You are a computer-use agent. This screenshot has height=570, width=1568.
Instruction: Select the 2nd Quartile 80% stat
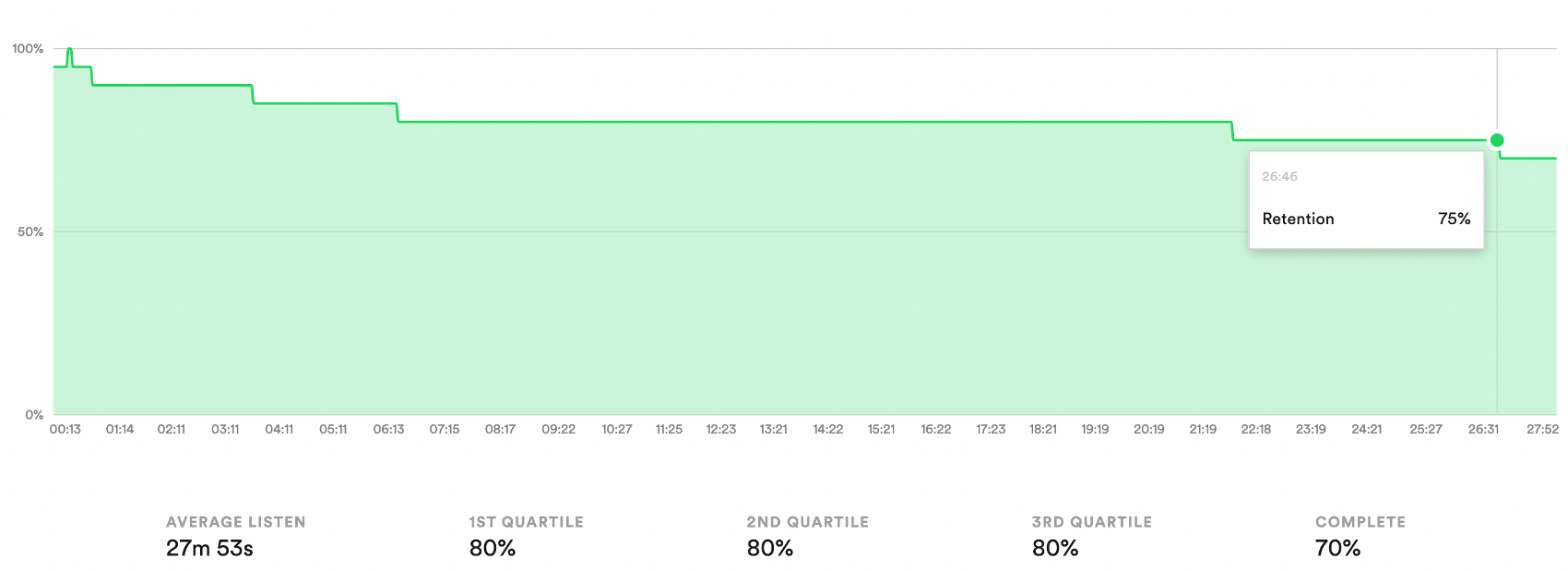[807, 536]
